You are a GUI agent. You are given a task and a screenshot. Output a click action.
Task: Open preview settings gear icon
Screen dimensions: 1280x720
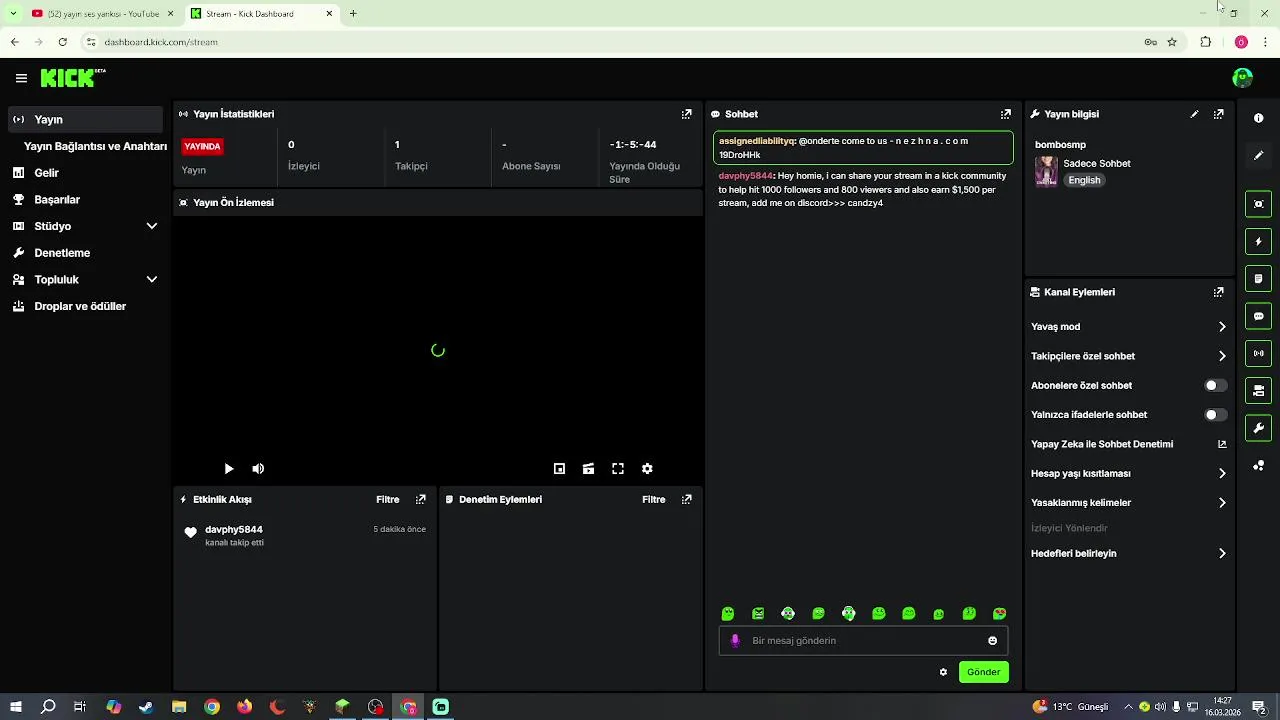pos(647,468)
